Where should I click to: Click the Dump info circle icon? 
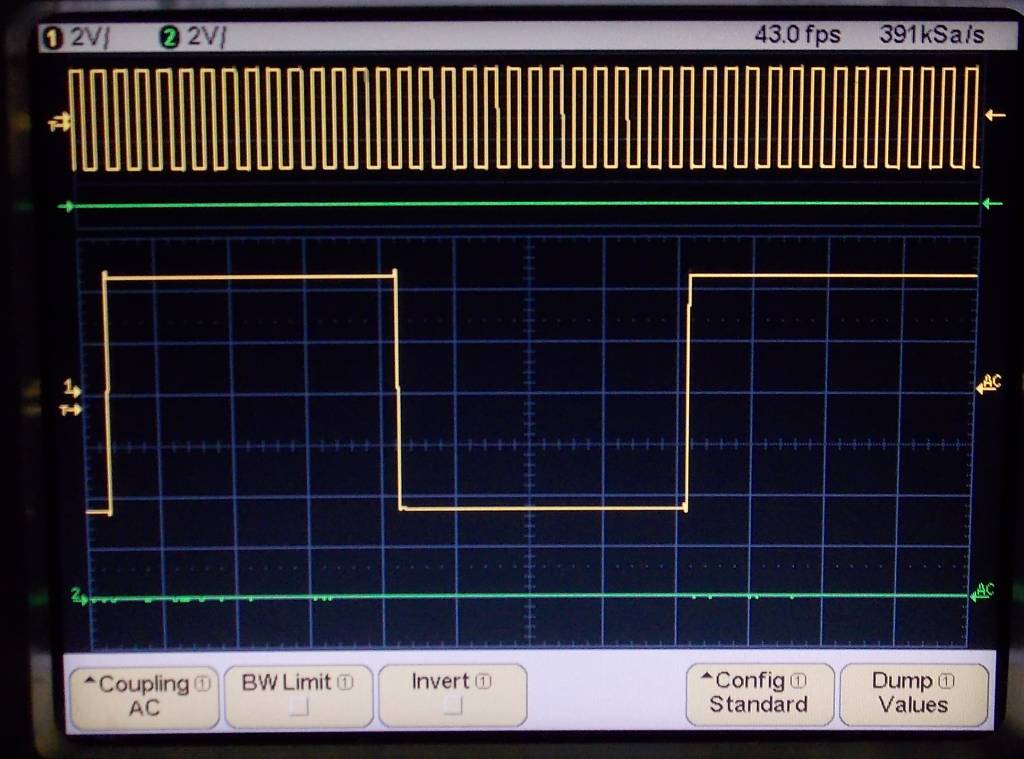[947, 681]
